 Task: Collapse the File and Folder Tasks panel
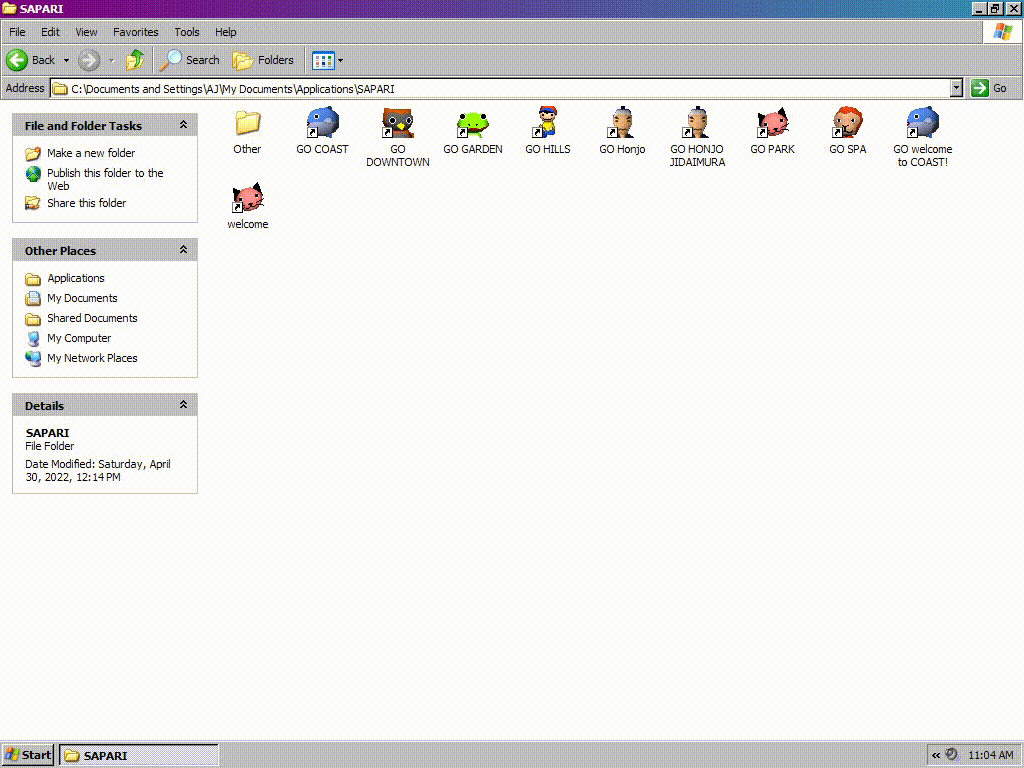click(184, 125)
